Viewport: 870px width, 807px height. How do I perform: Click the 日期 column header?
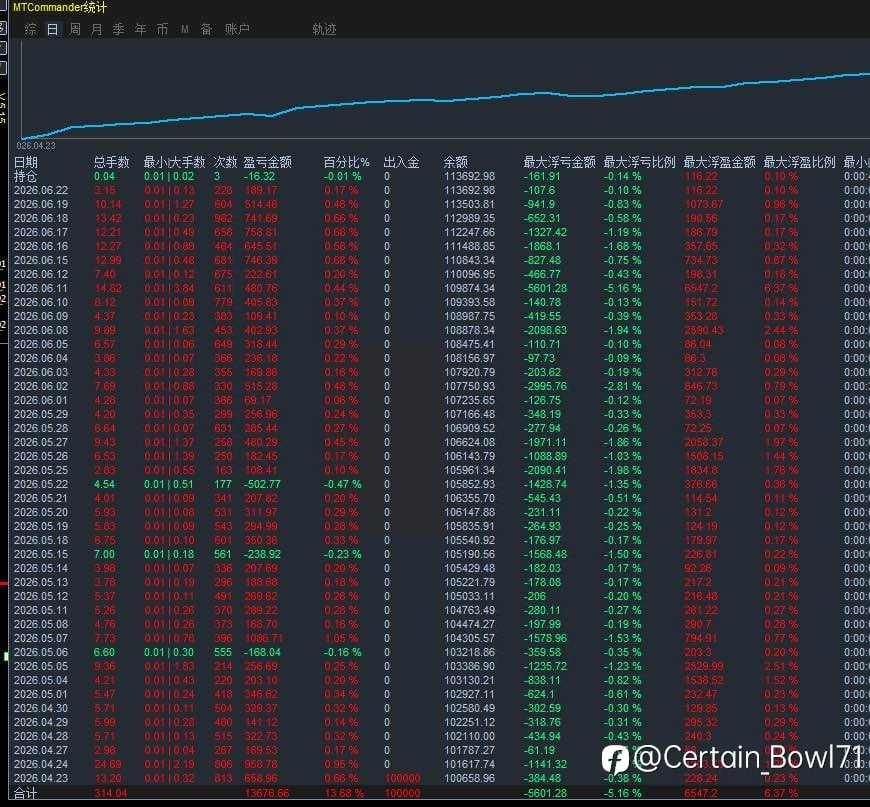pos(26,162)
